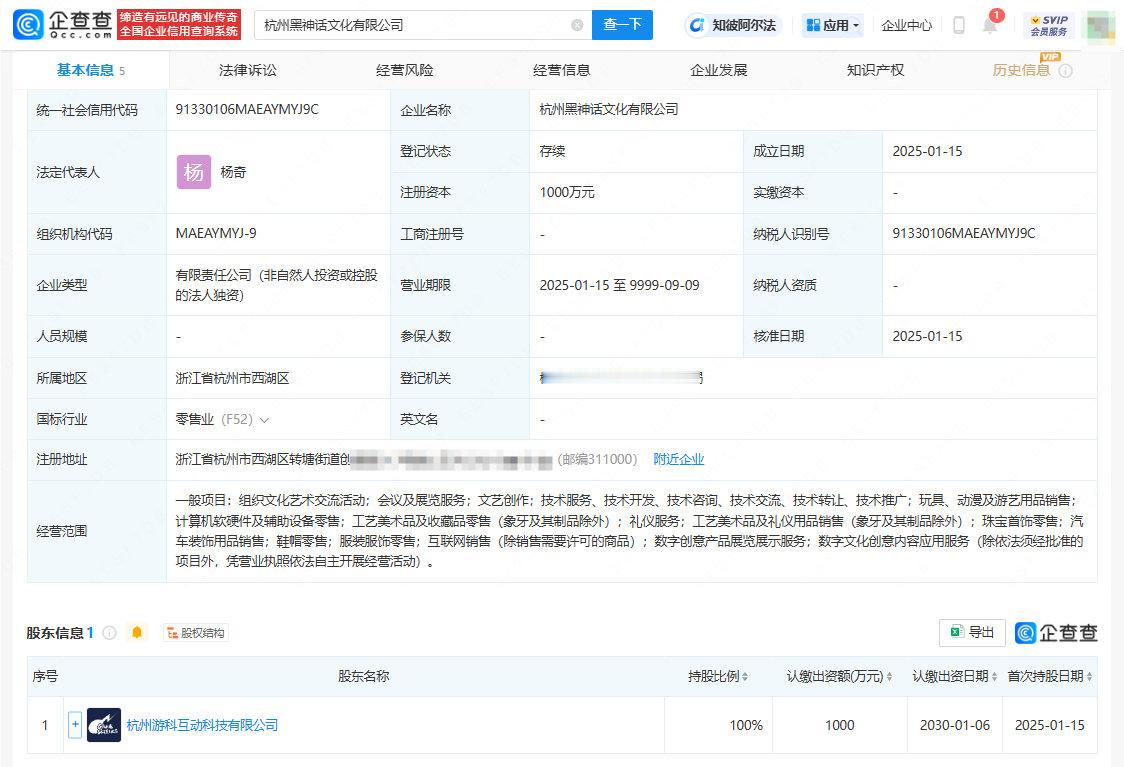Image resolution: width=1124 pixels, height=767 pixels.
Task: Open 股权结构 chart
Action: point(196,633)
